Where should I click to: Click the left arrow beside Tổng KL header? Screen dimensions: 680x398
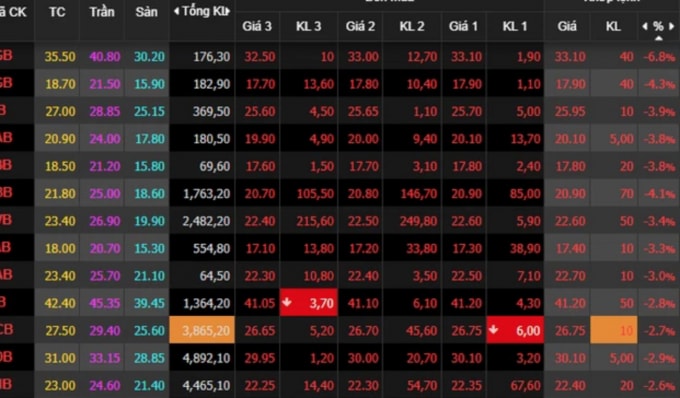pyautogui.click(x=176, y=12)
